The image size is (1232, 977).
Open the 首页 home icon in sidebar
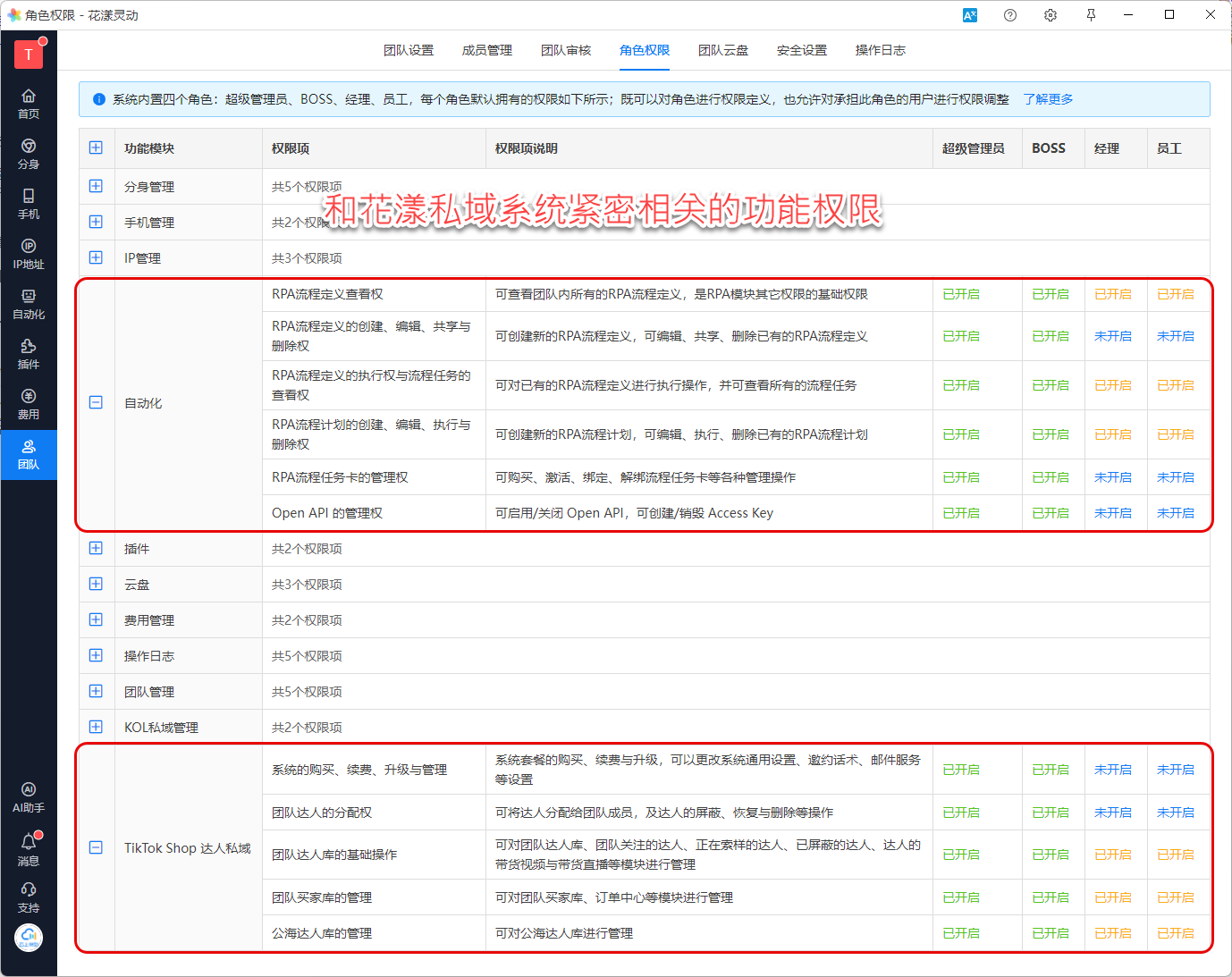(29, 104)
